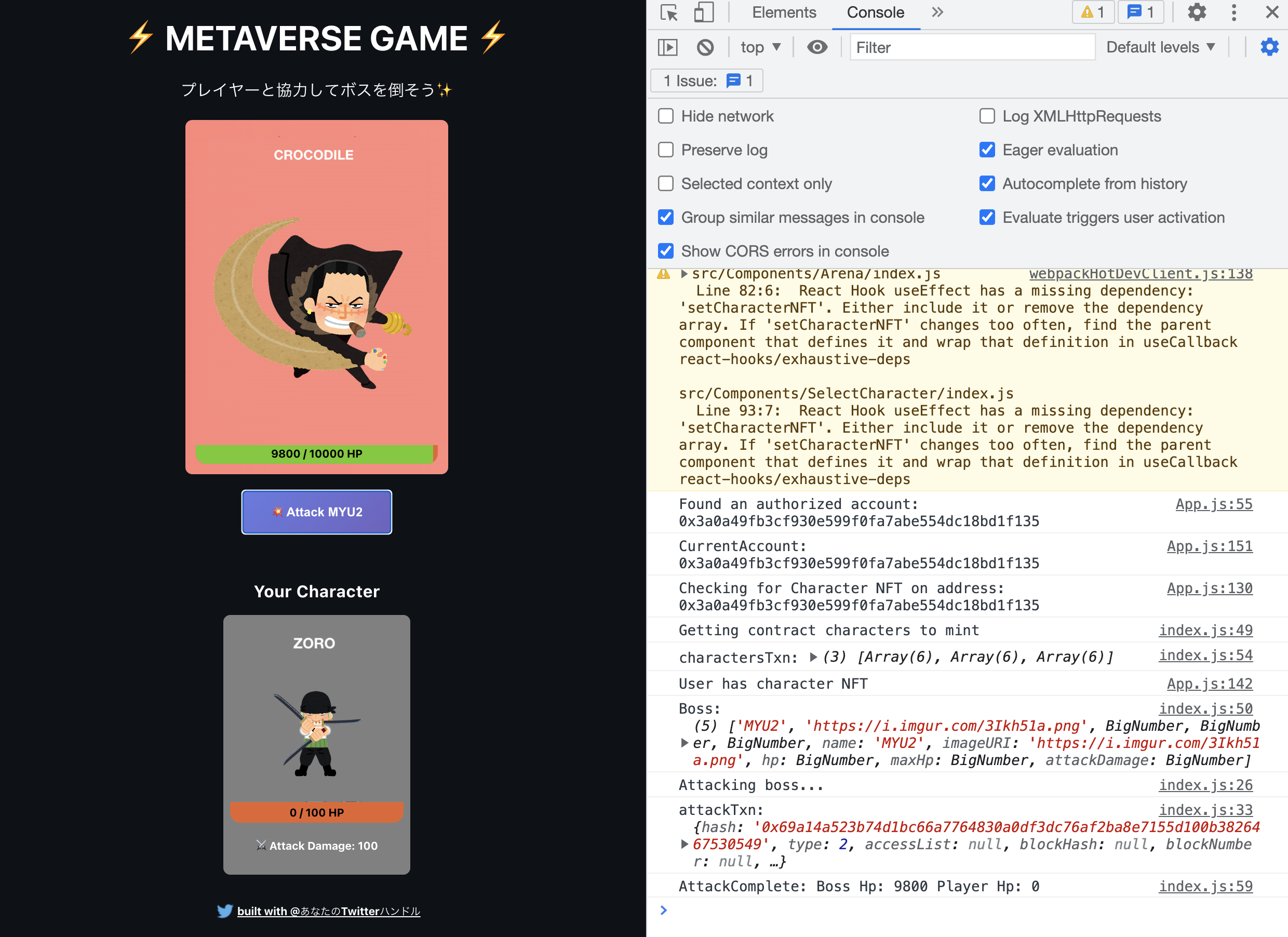Screen dimensions: 1288x937
Task: Open the index.js:59 source link
Action: pos(1205,886)
